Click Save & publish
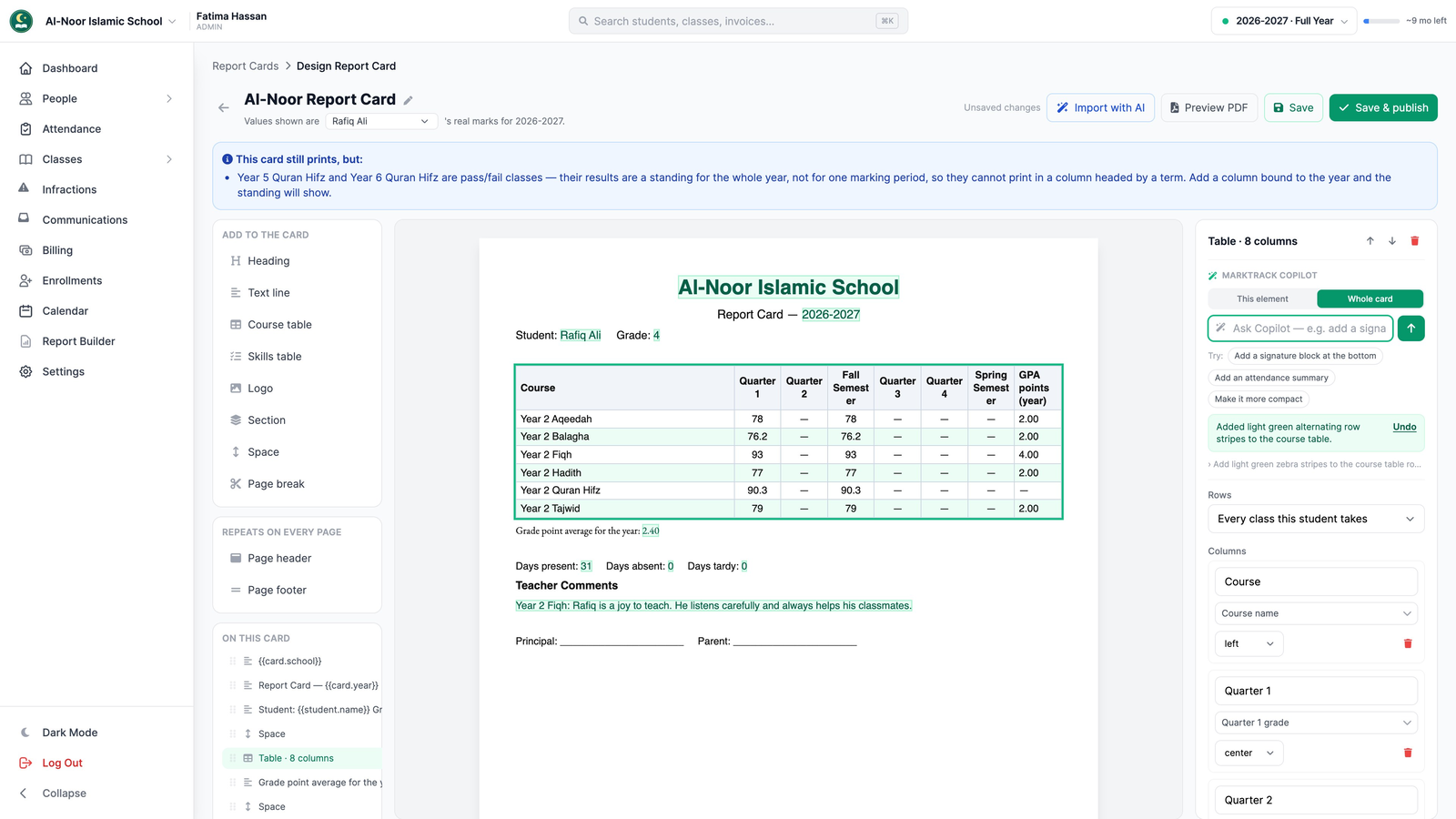The width and height of the screenshot is (1456, 819). [1383, 107]
